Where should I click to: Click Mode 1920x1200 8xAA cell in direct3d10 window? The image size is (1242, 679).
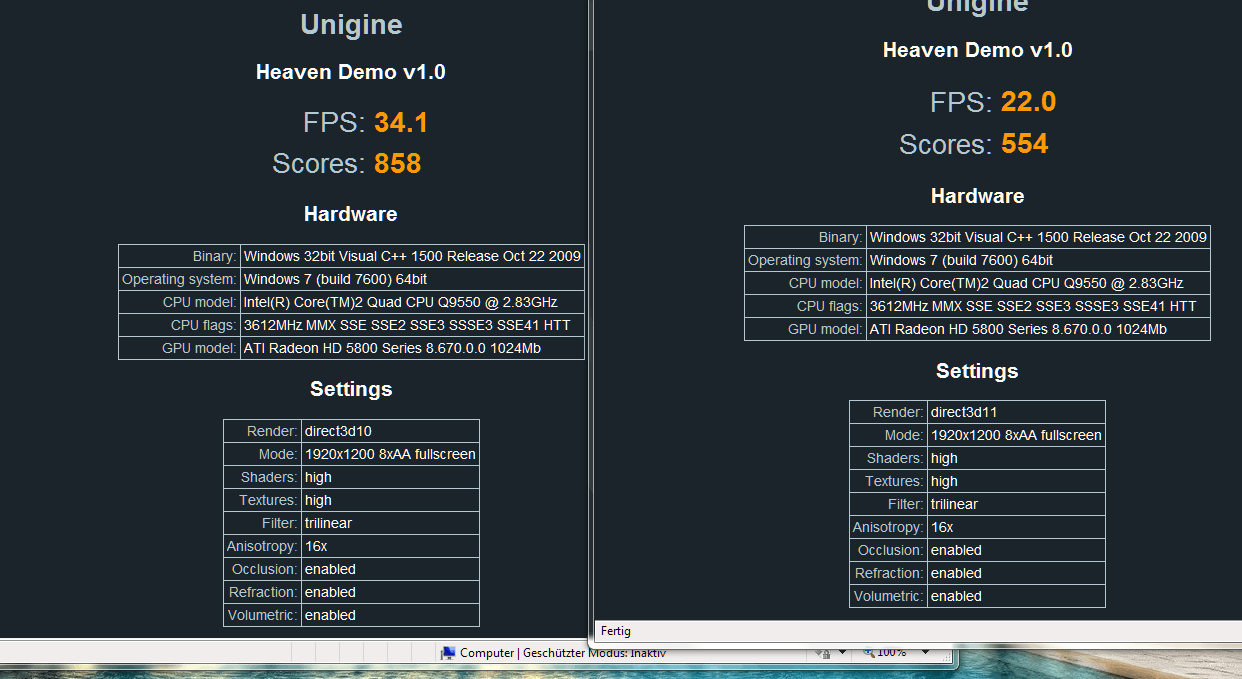[x=390, y=454]
